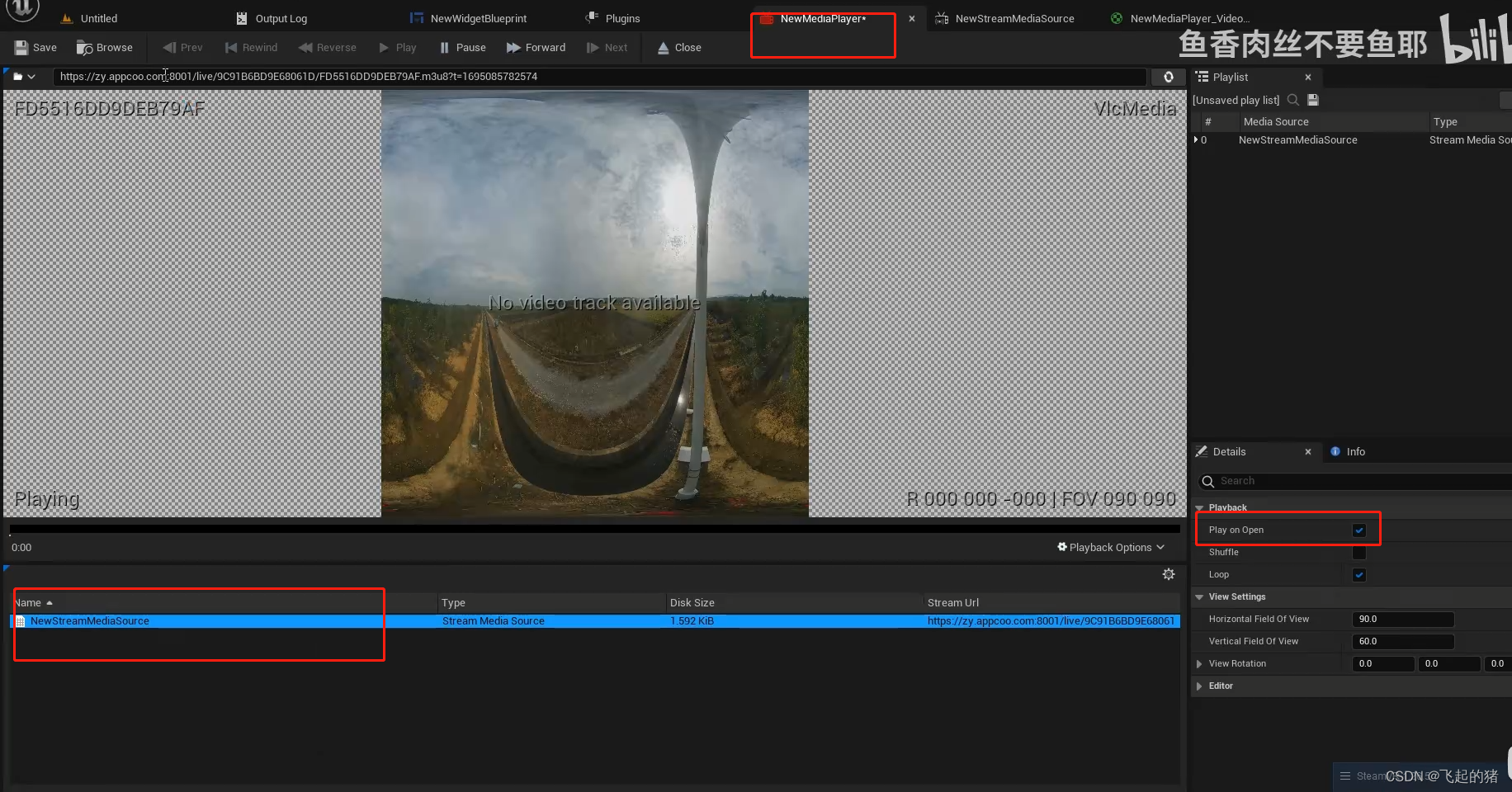Expand the View Rotation property
The width and height of the screenshot is (1512, 792).
[1199, 664]
